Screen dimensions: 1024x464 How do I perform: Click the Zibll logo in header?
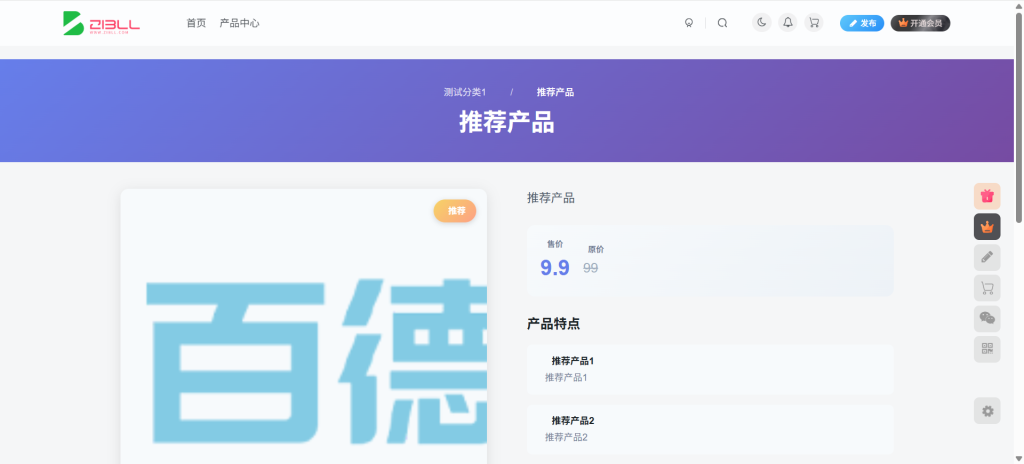point(101,23)
